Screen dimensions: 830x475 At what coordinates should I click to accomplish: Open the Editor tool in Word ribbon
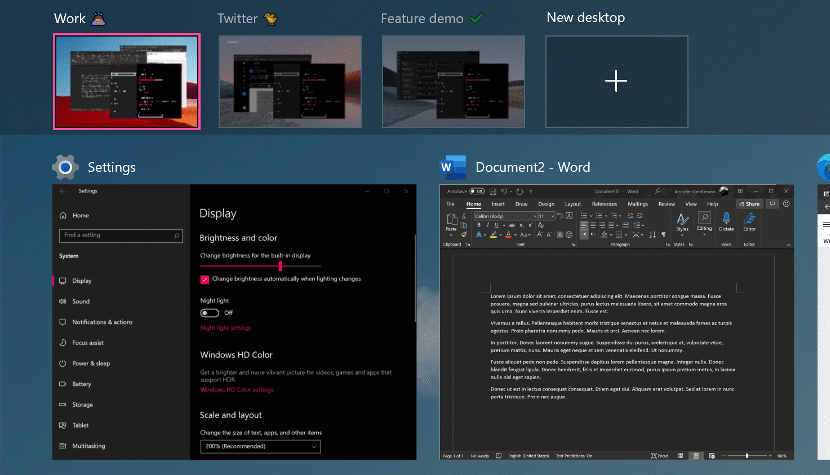tap(750, 221)
